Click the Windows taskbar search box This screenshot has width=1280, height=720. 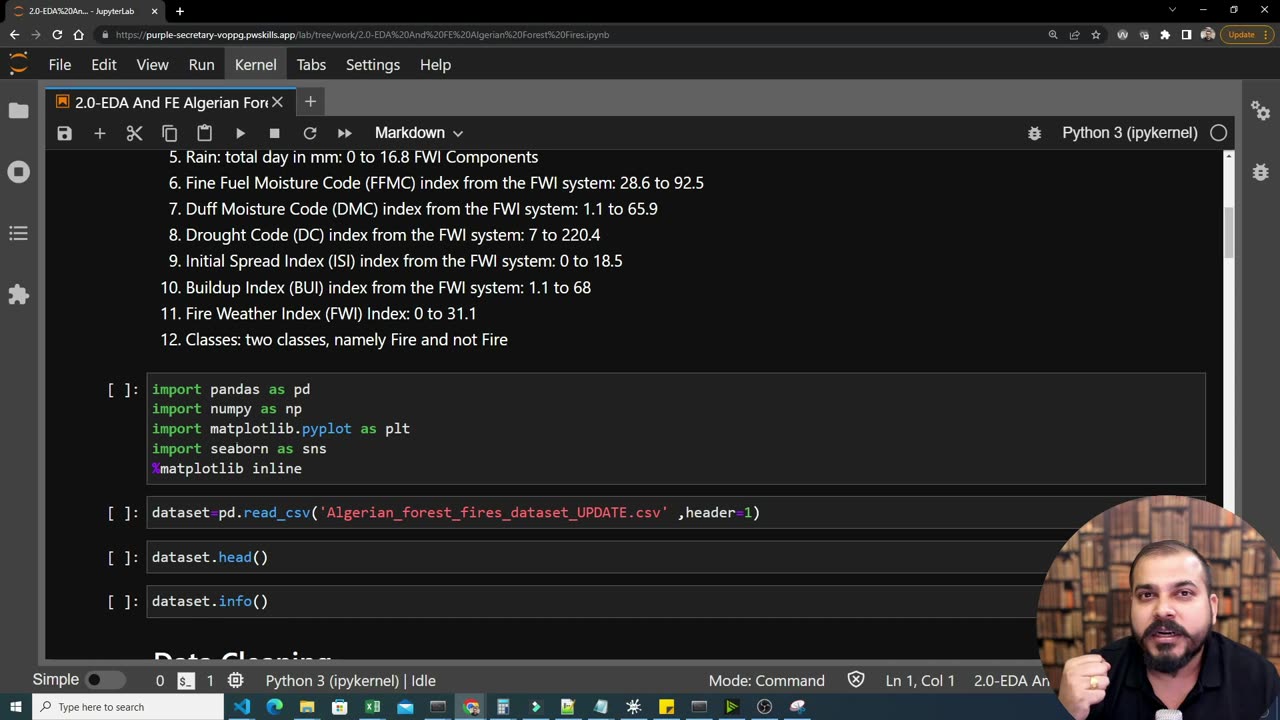128,707
